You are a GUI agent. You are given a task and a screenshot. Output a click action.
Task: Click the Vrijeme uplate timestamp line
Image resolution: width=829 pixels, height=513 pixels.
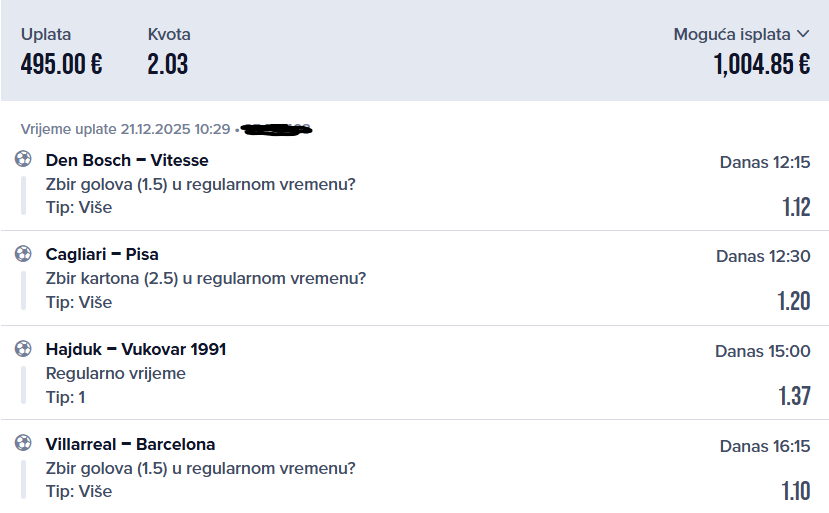point(125,129)
